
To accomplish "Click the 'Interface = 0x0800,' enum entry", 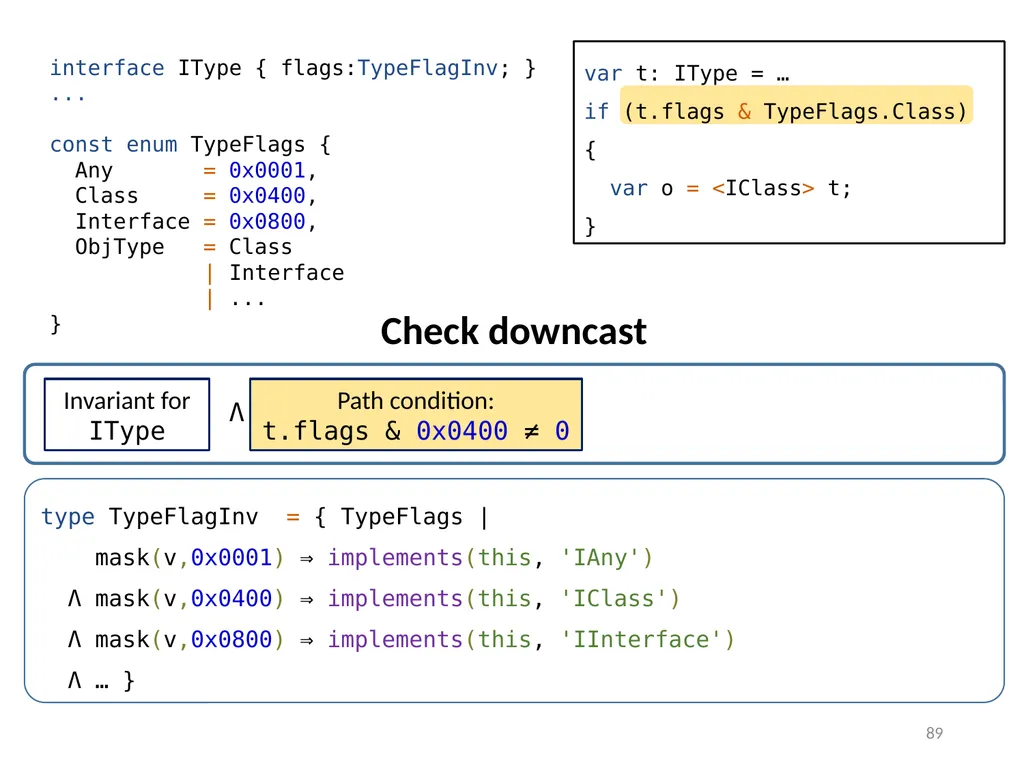I will [x=196, y=222].
